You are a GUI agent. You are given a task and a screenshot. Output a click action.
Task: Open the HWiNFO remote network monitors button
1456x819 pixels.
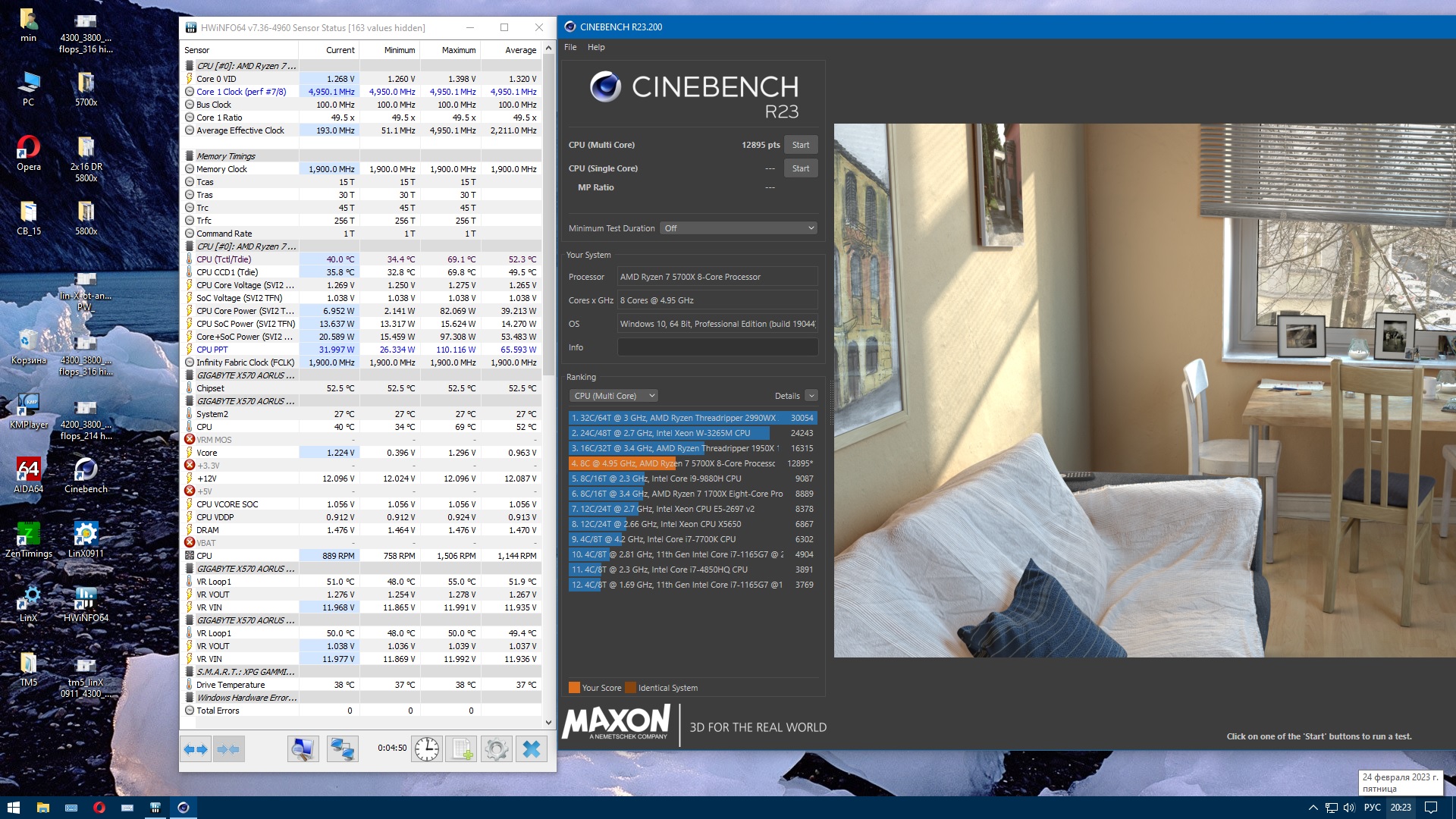[x=342, y=749]
